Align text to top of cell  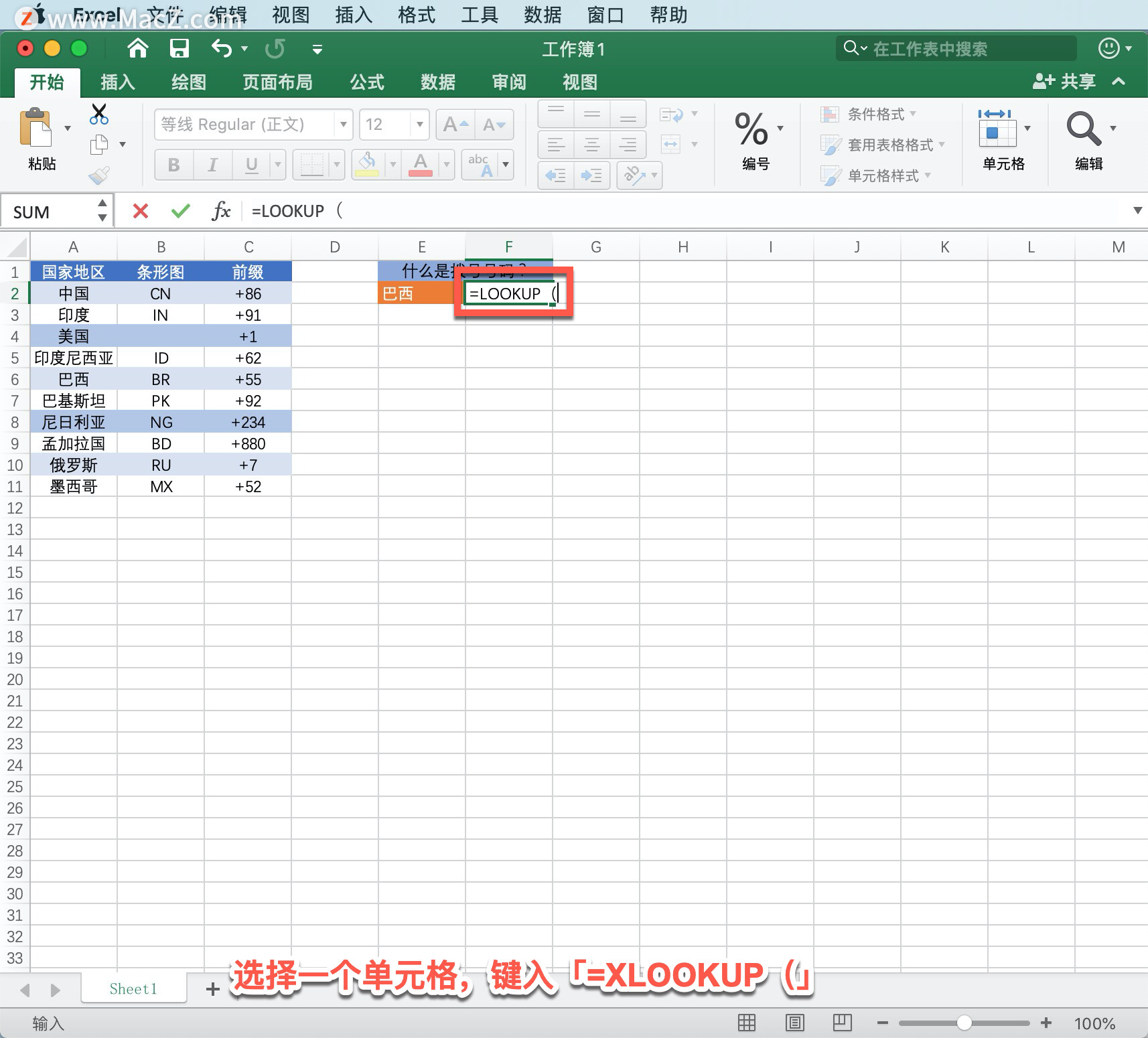556,115
